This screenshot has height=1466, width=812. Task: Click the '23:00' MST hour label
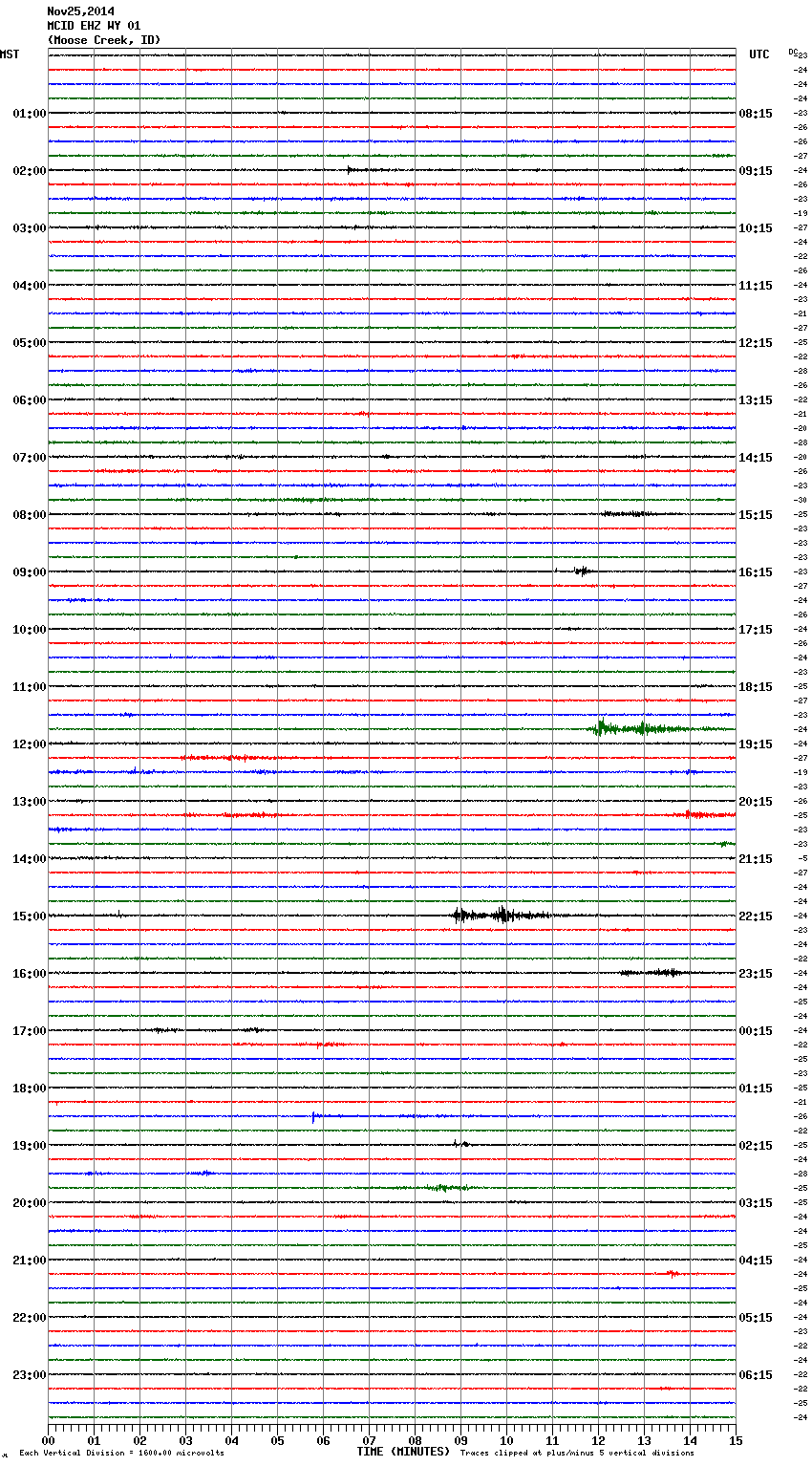point(30,1375)
